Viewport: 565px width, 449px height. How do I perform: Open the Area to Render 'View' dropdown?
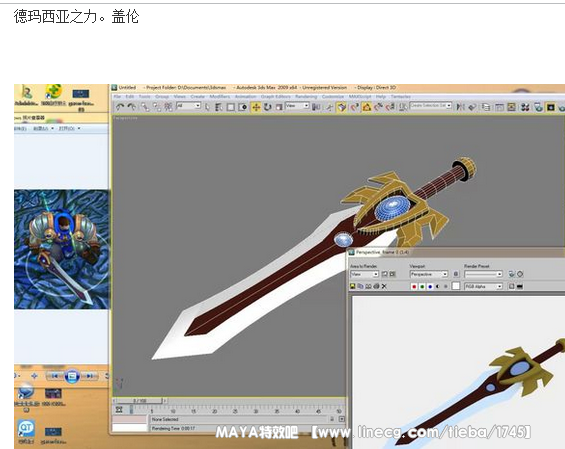[x=364, y=274]
